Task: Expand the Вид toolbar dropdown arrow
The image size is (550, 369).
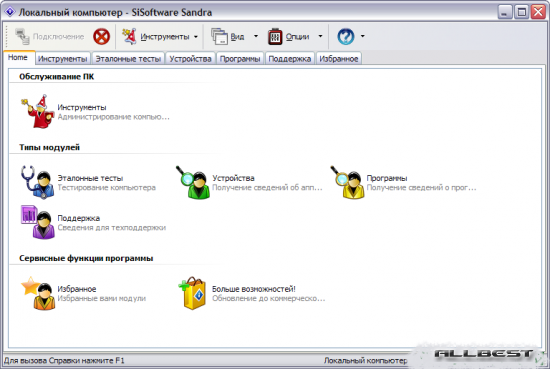Action: coord(256,36)
